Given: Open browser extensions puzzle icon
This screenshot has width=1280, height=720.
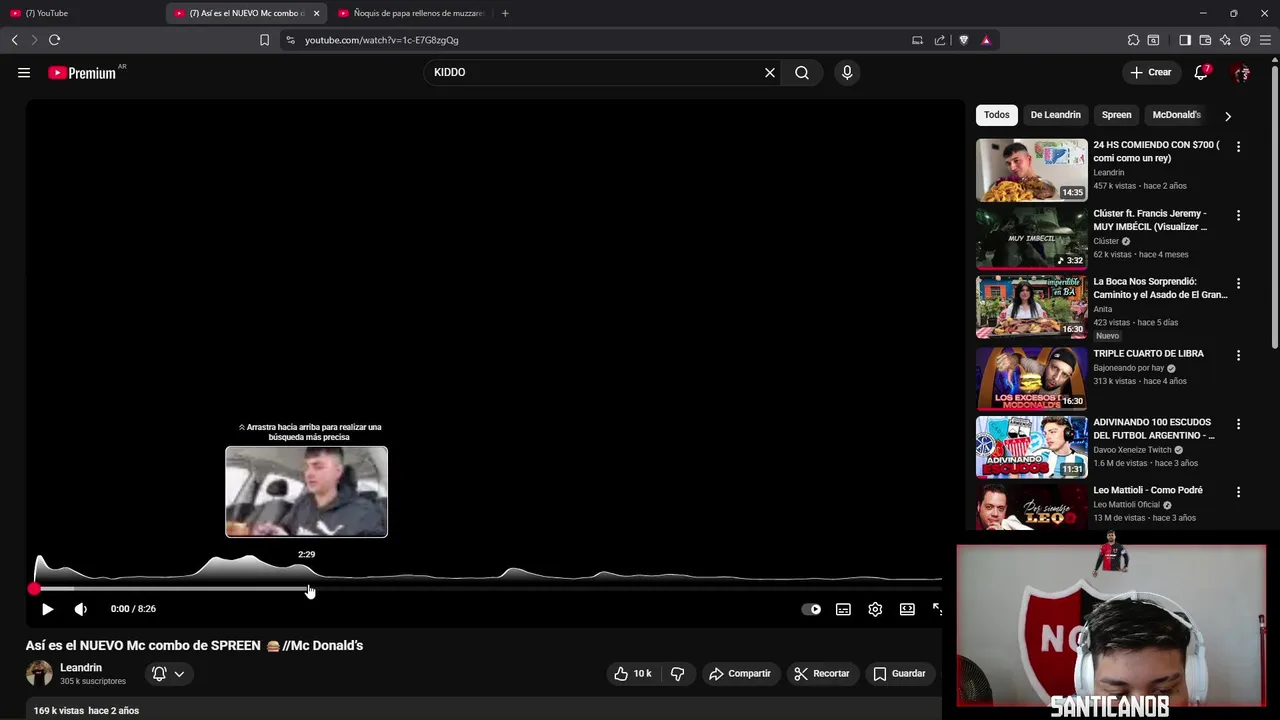Looking at the screenshot, I should point(1133,40).
